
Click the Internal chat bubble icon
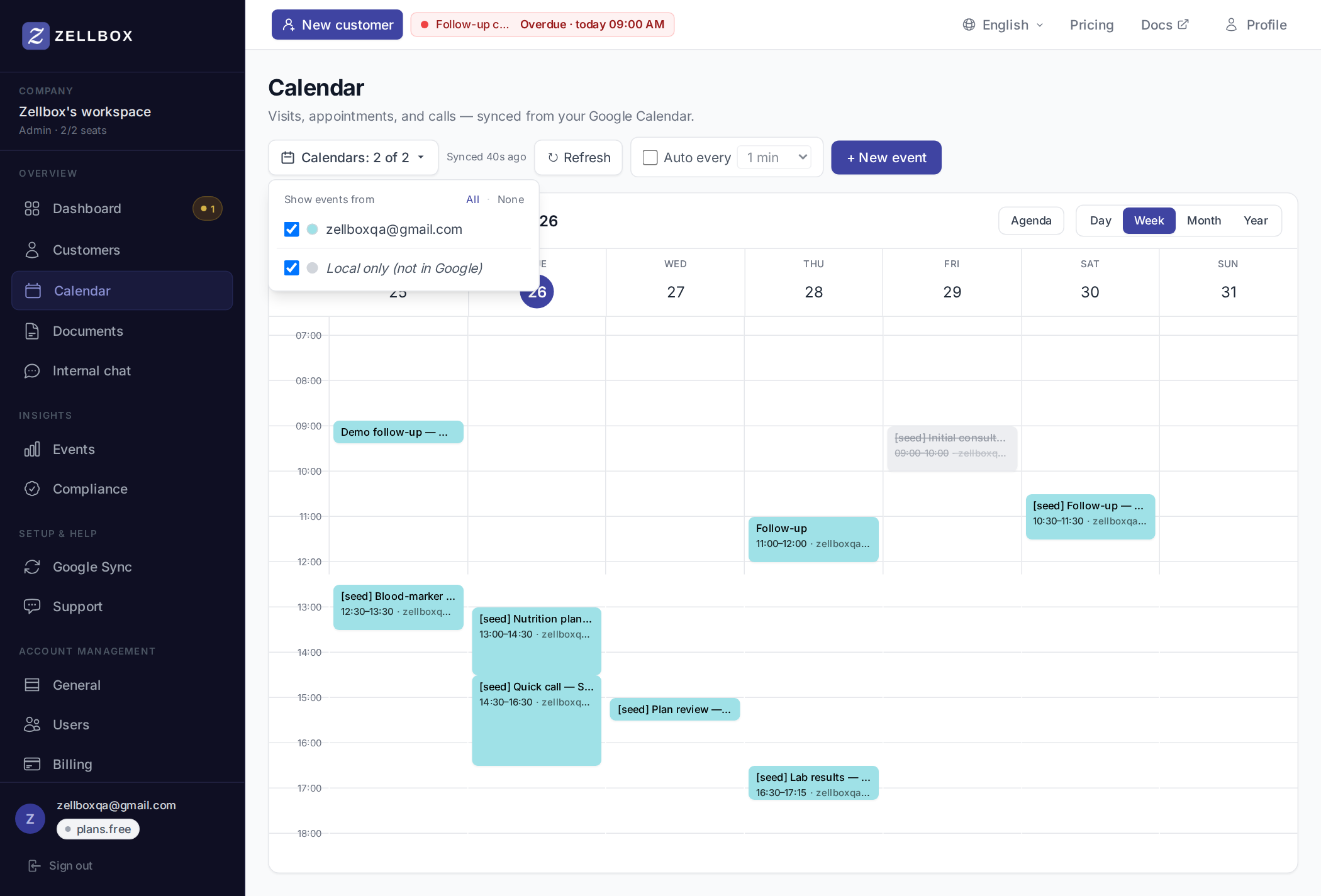[x=32, y=371]
